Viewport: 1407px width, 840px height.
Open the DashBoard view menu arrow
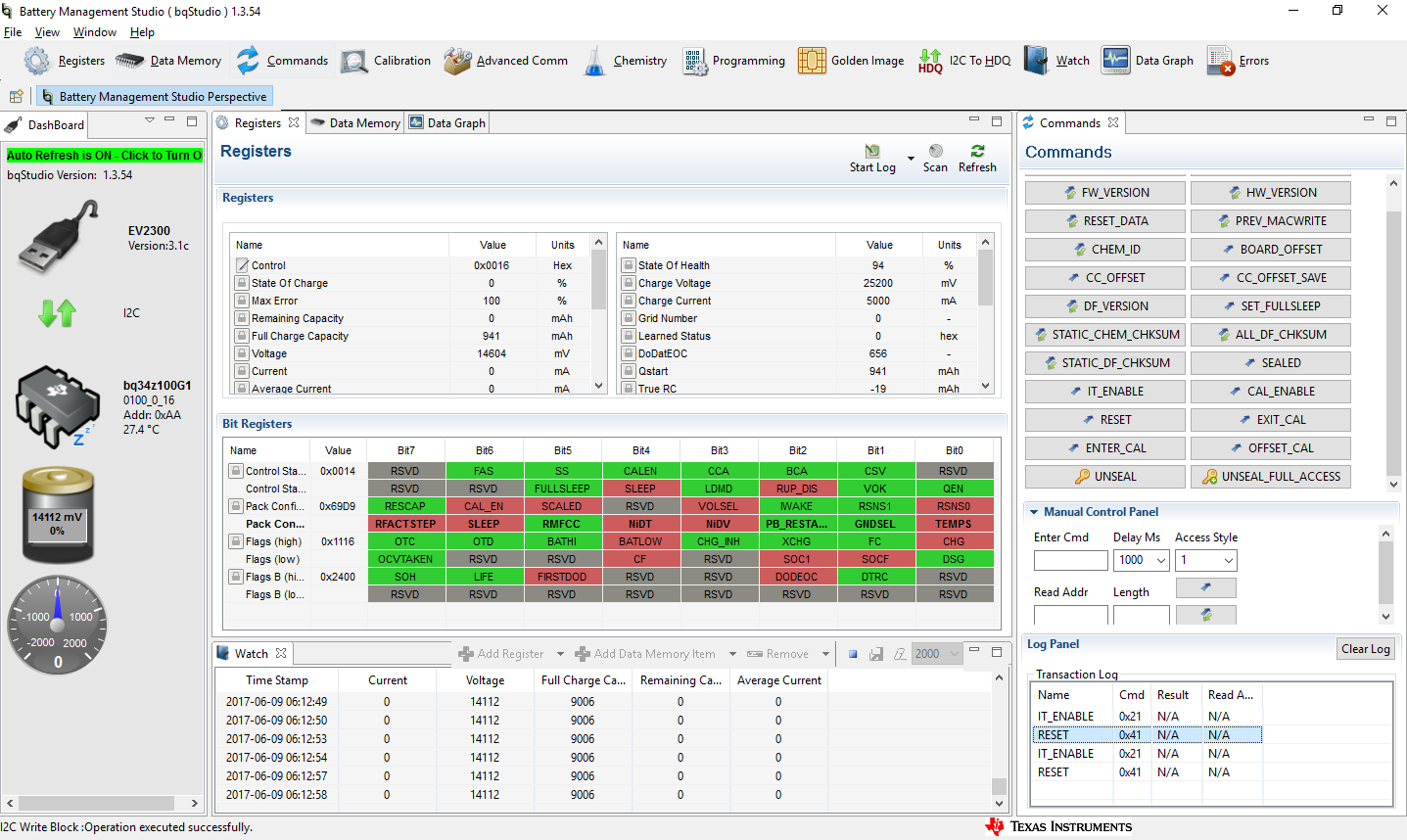pyautogui.click(x=150, y=120)
